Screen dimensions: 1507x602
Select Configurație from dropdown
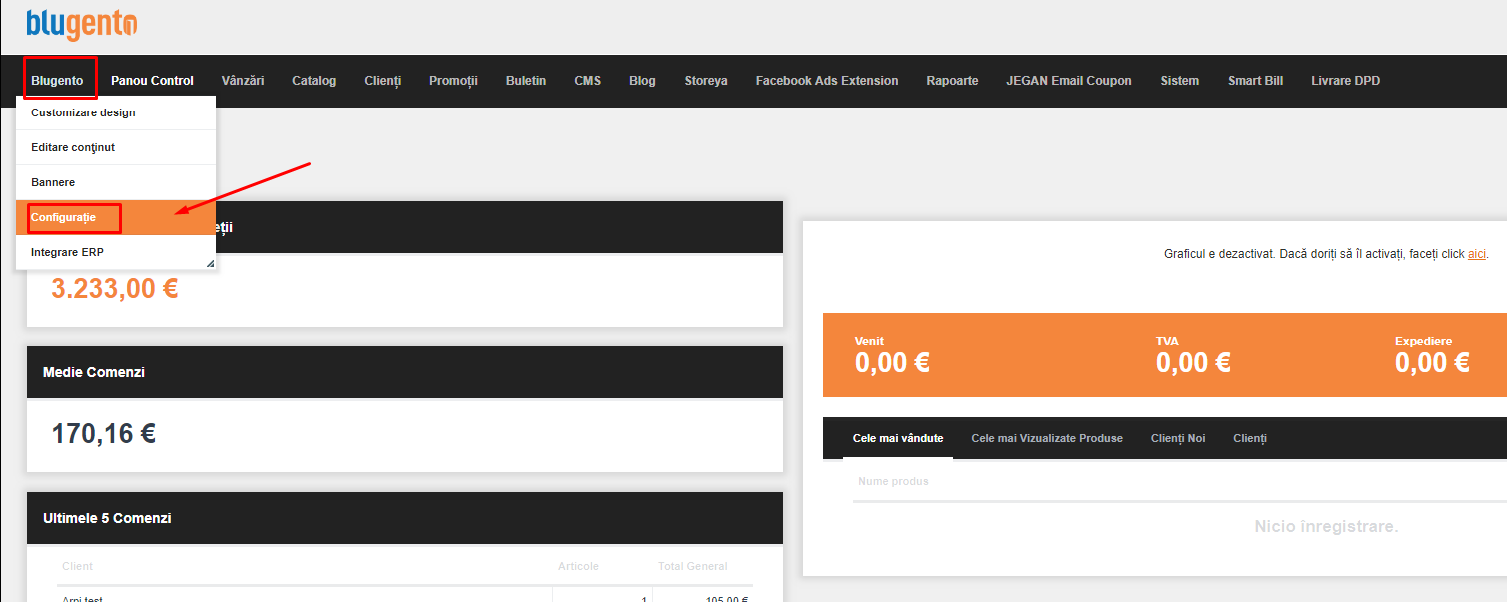click(116, 217)
